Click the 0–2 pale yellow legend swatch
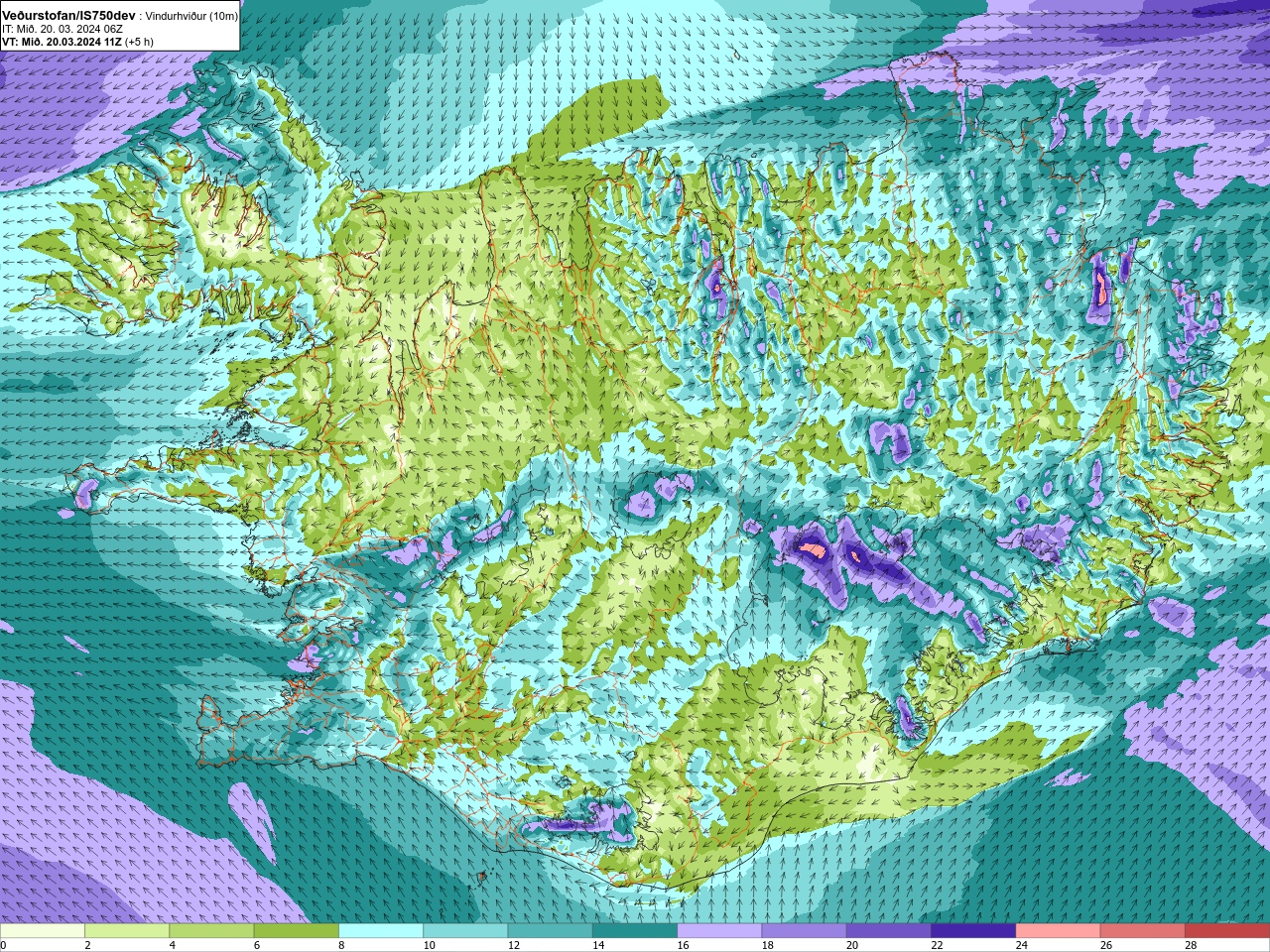Viewport: 1270px width, 952px height. coord(43,931)
